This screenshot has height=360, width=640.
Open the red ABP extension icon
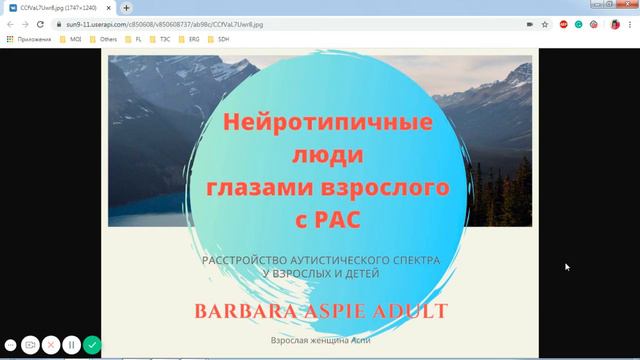(564, 24)
